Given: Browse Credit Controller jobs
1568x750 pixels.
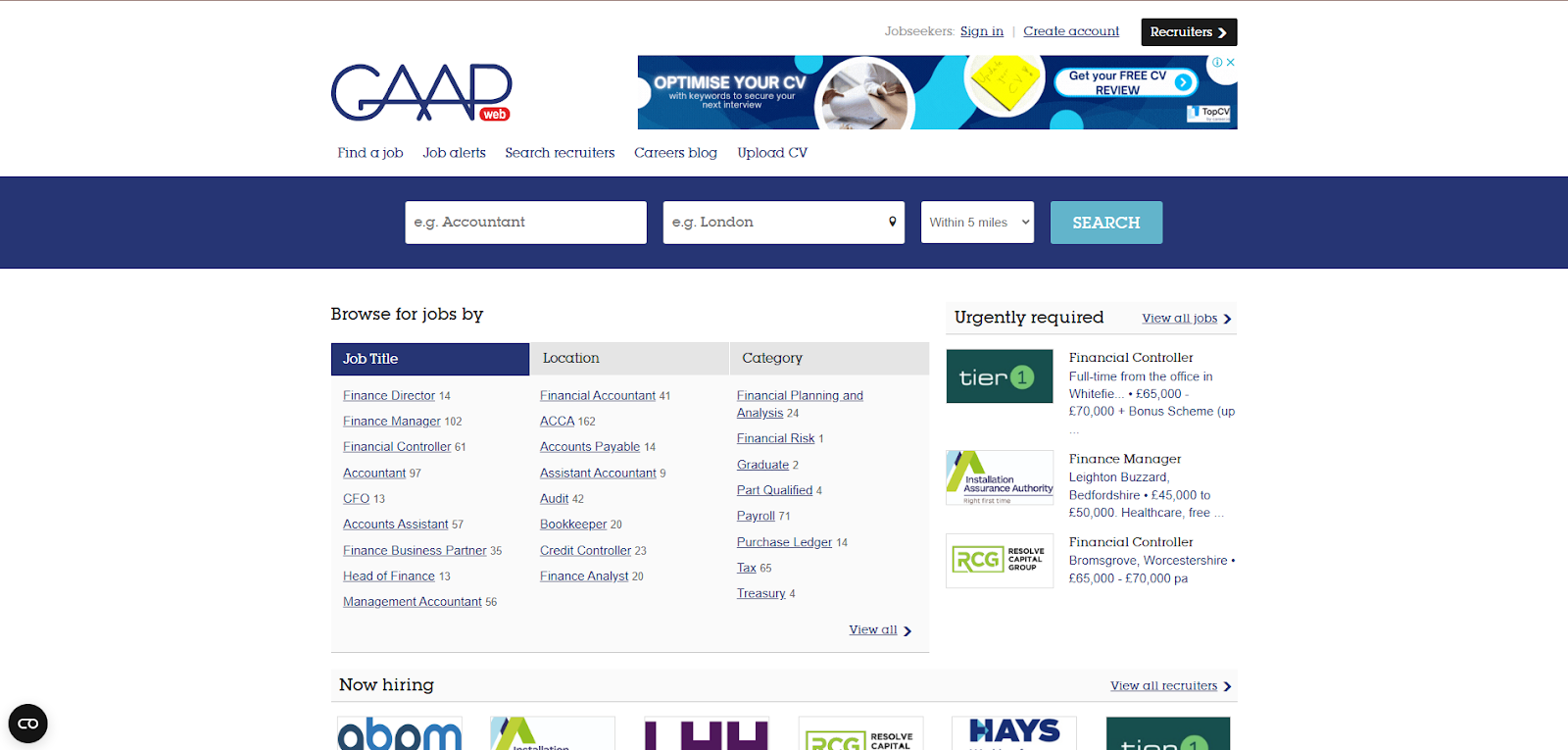Looking at the screenshot, I should click(x=586, y=551).
